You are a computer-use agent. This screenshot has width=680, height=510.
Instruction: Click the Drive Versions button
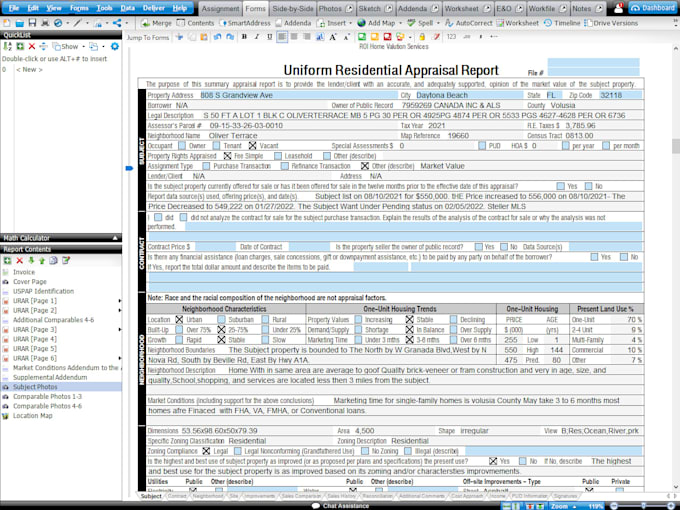(x=611, y=23)
